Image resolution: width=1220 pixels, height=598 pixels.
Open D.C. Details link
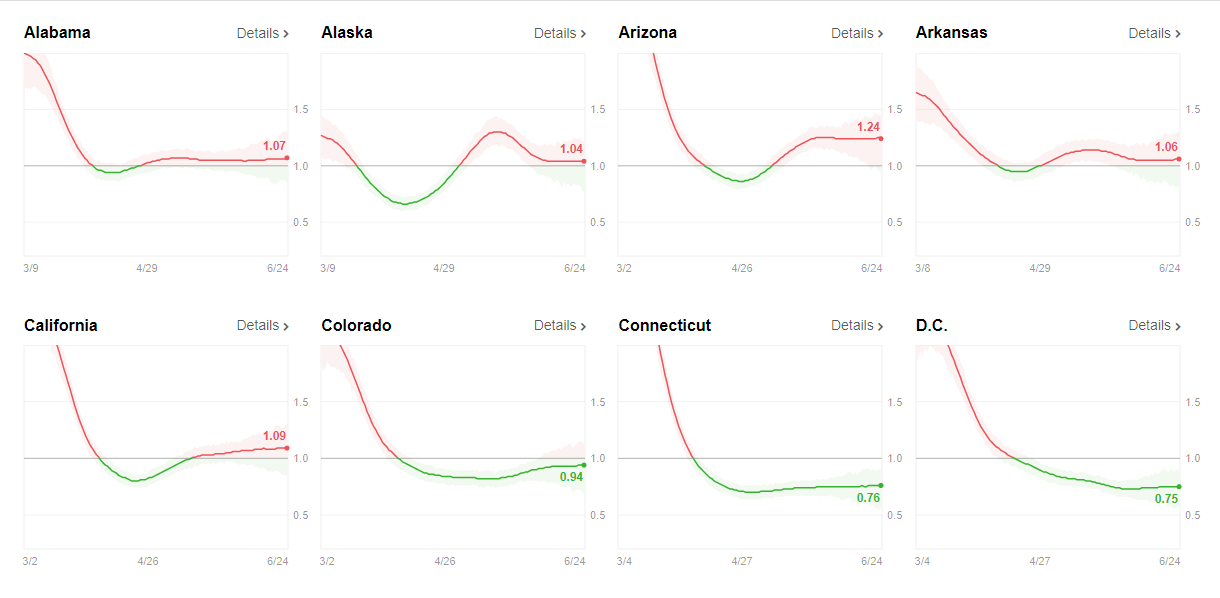[x=1155, y=325]
